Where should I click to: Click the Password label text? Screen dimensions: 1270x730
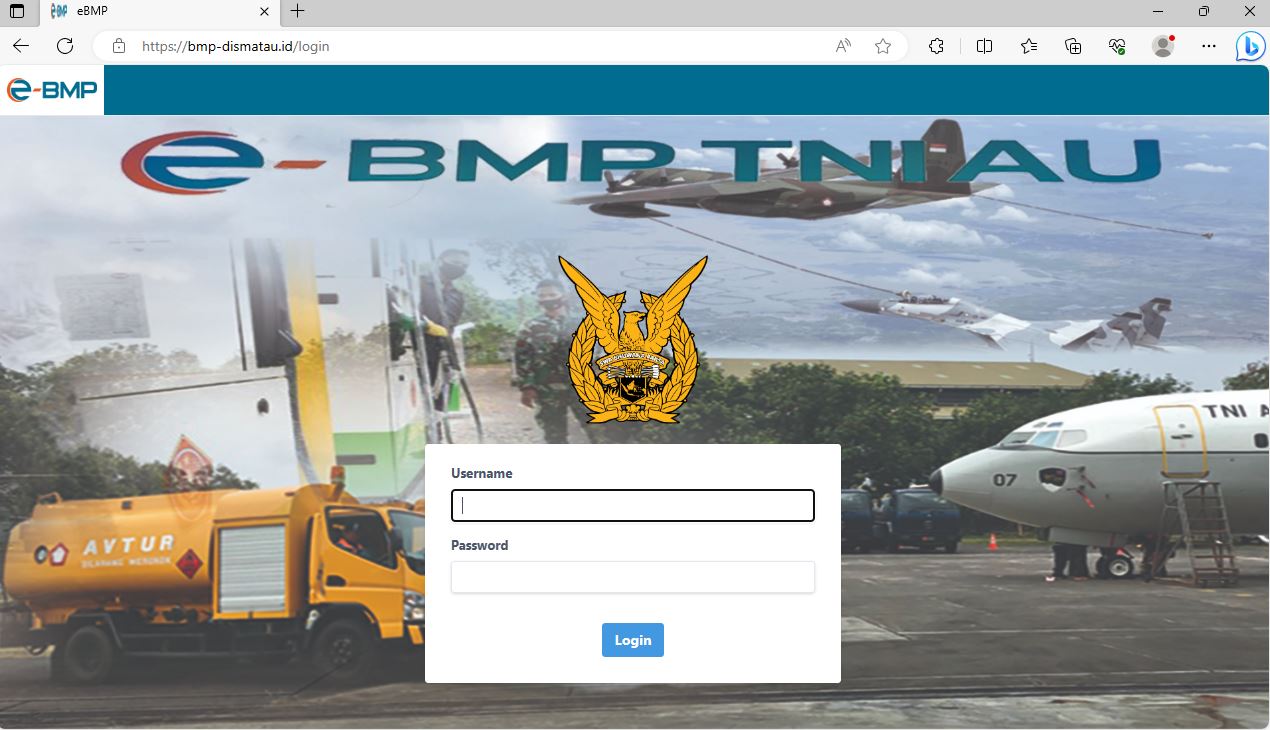tap(479, 545)
